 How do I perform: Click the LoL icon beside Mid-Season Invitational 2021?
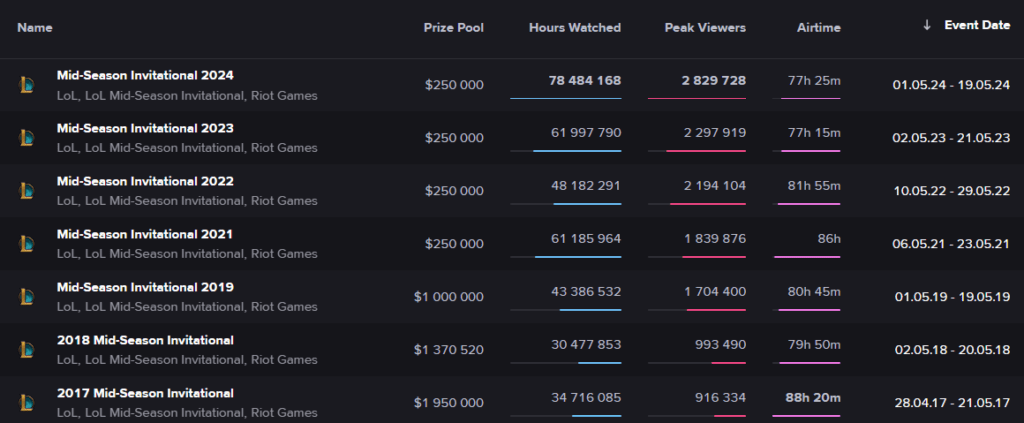(27, 244)
